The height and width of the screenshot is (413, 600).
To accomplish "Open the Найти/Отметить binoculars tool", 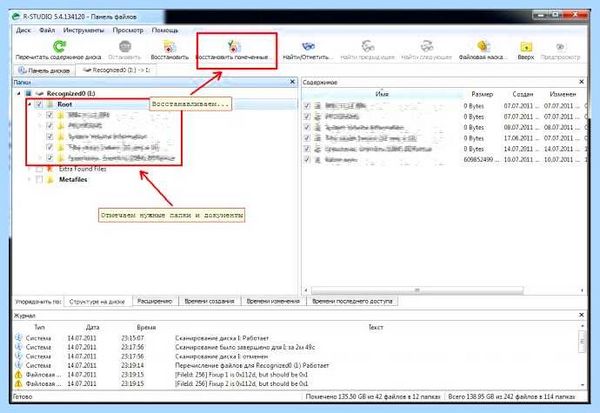I will pyautogui.click(x=308, y=47).
